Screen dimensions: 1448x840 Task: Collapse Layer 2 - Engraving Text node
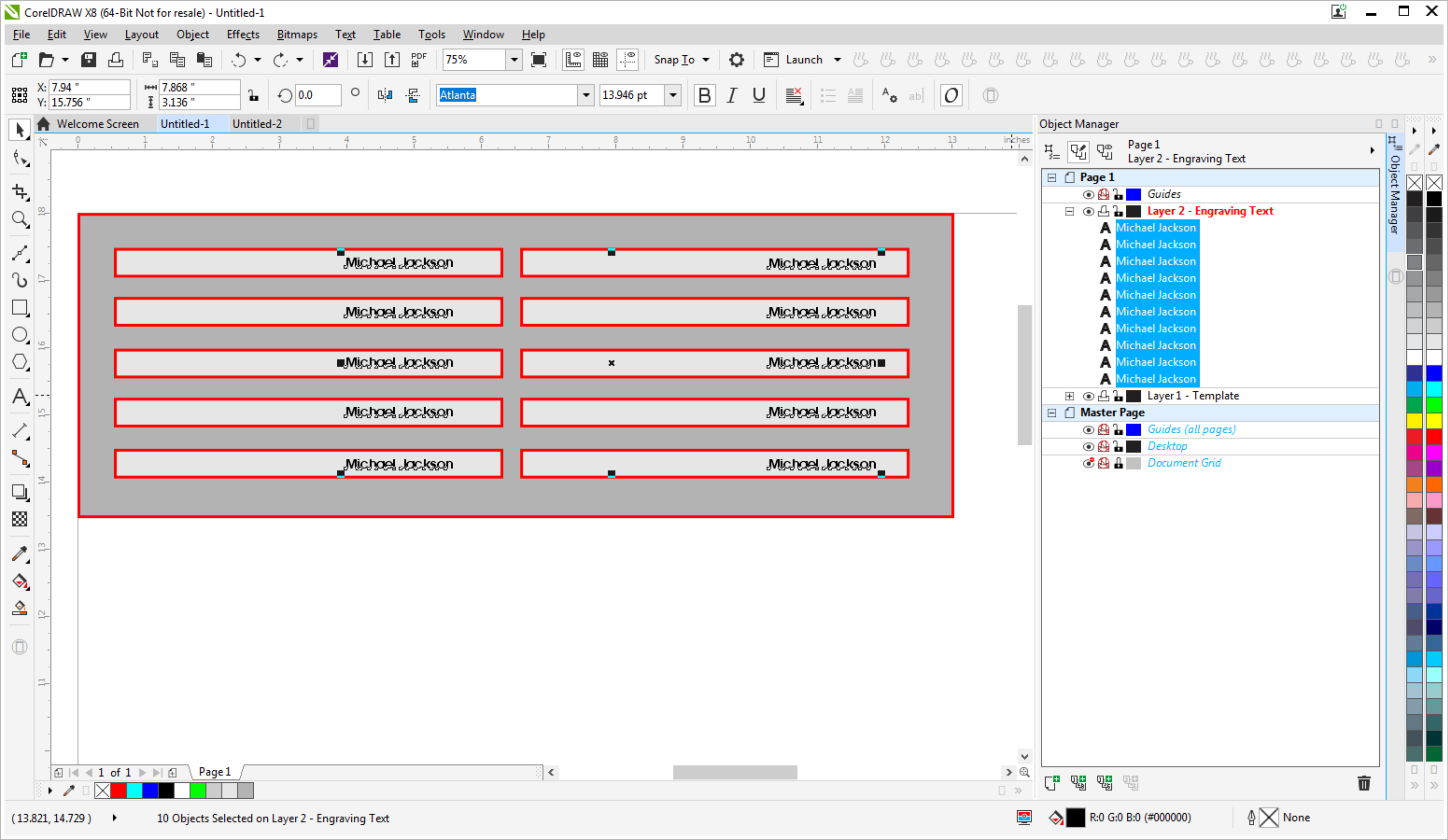coord(1069,211)
